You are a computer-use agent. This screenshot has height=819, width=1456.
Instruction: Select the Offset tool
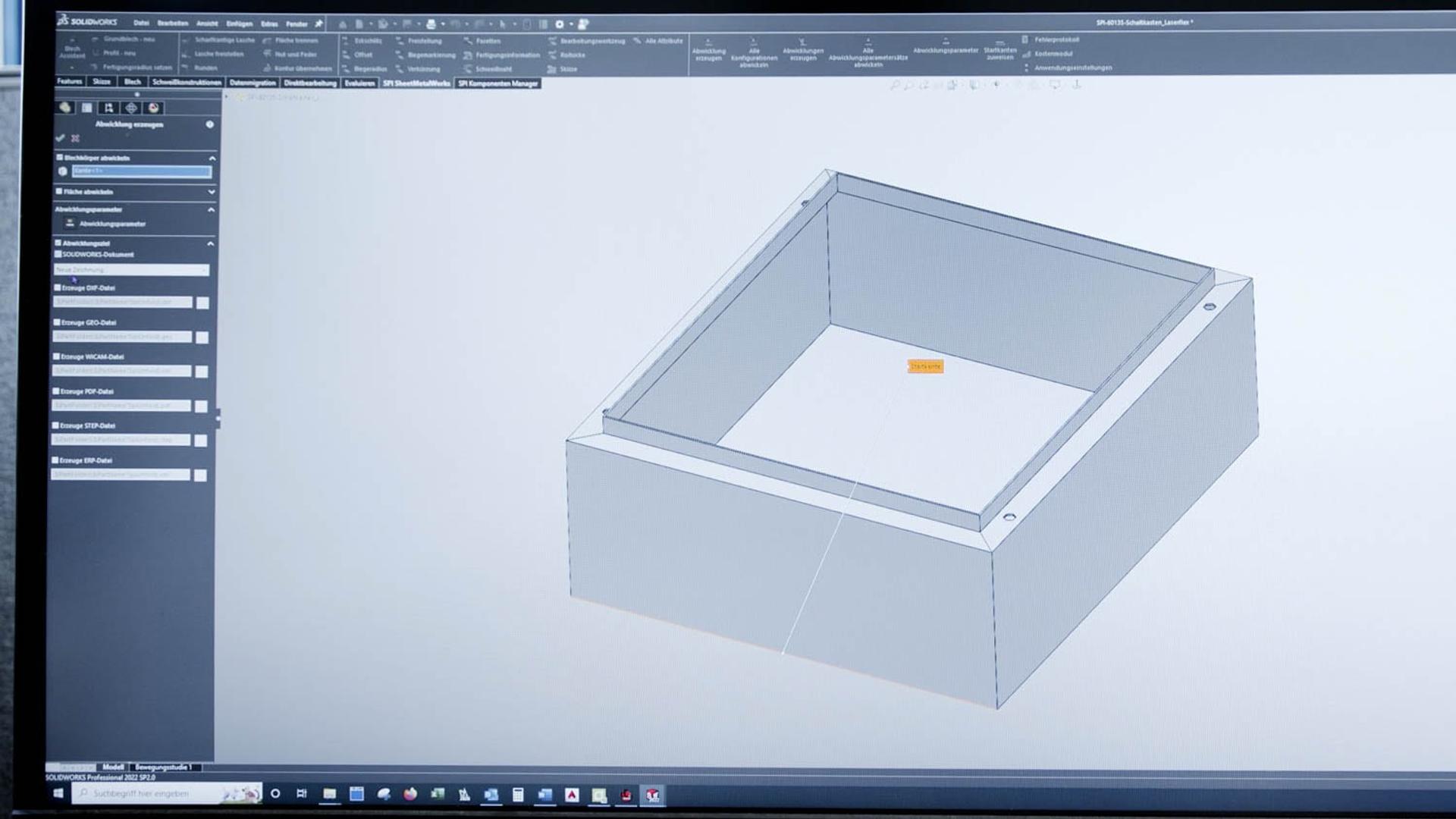(357, 55)
